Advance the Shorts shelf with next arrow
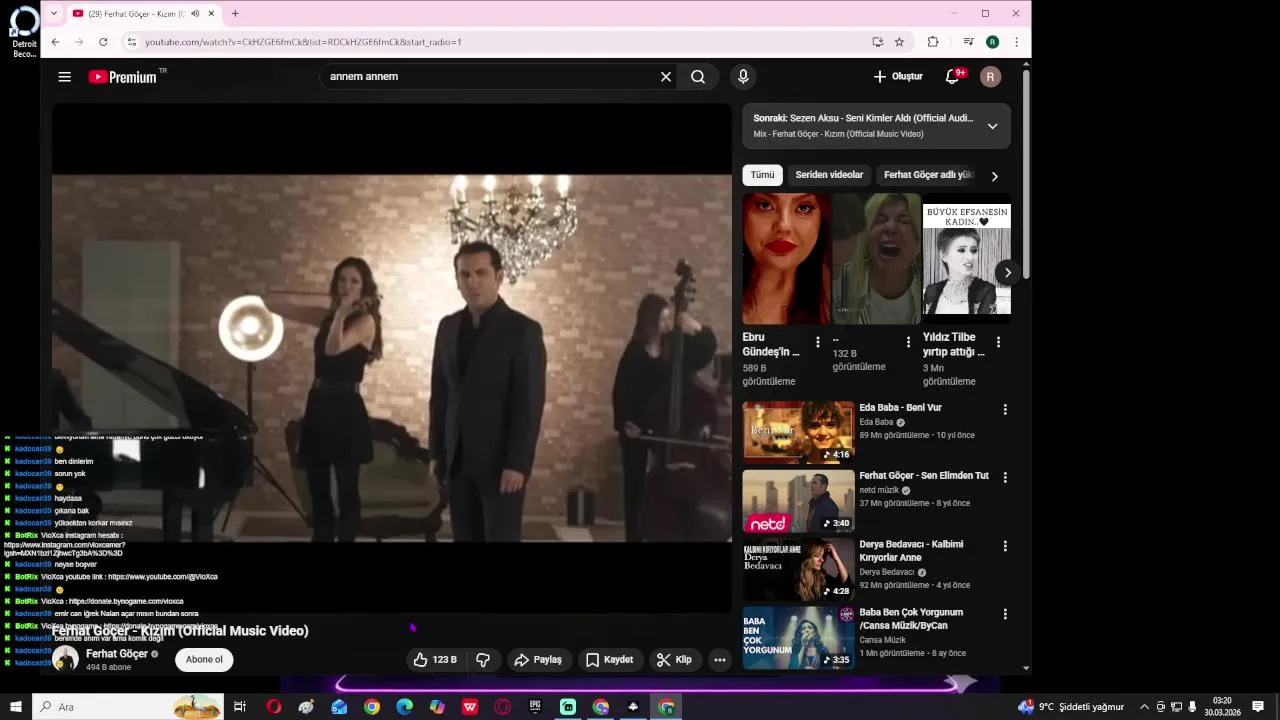 click(x=1007, y=272)
